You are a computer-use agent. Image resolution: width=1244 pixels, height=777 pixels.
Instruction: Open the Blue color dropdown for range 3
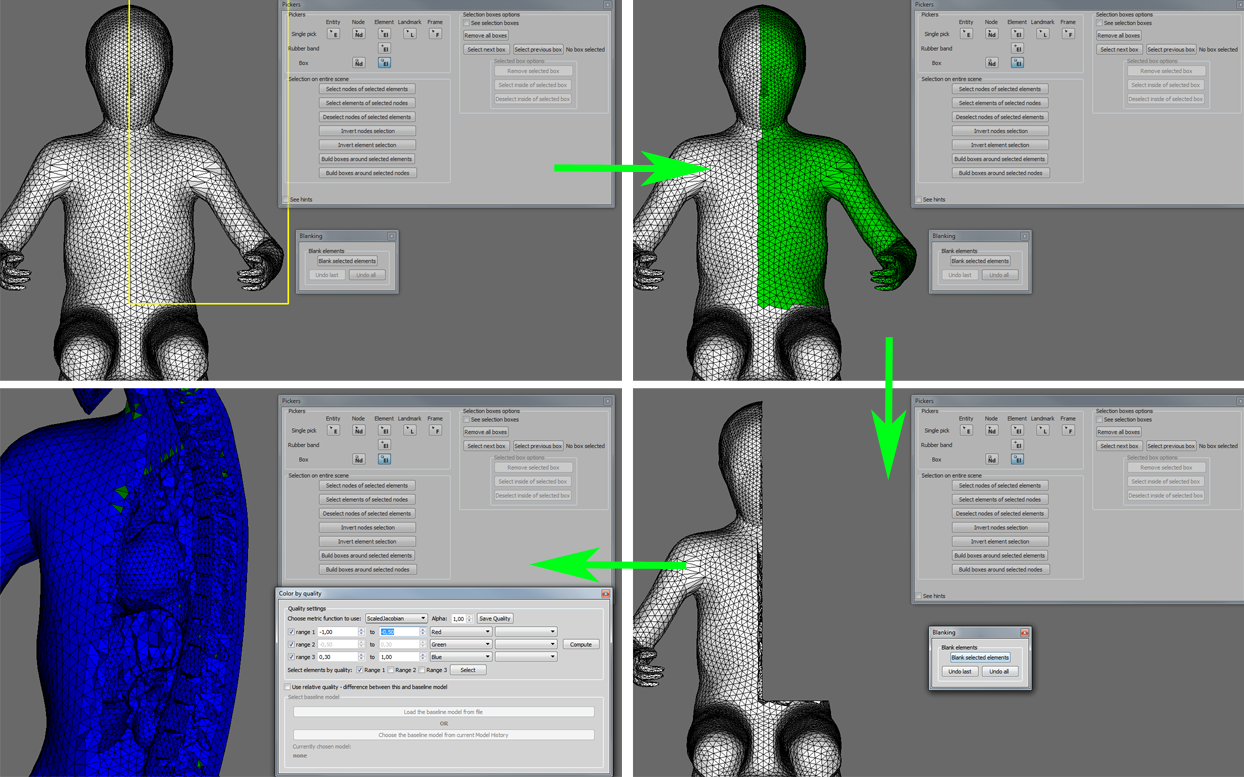point(460,657)
